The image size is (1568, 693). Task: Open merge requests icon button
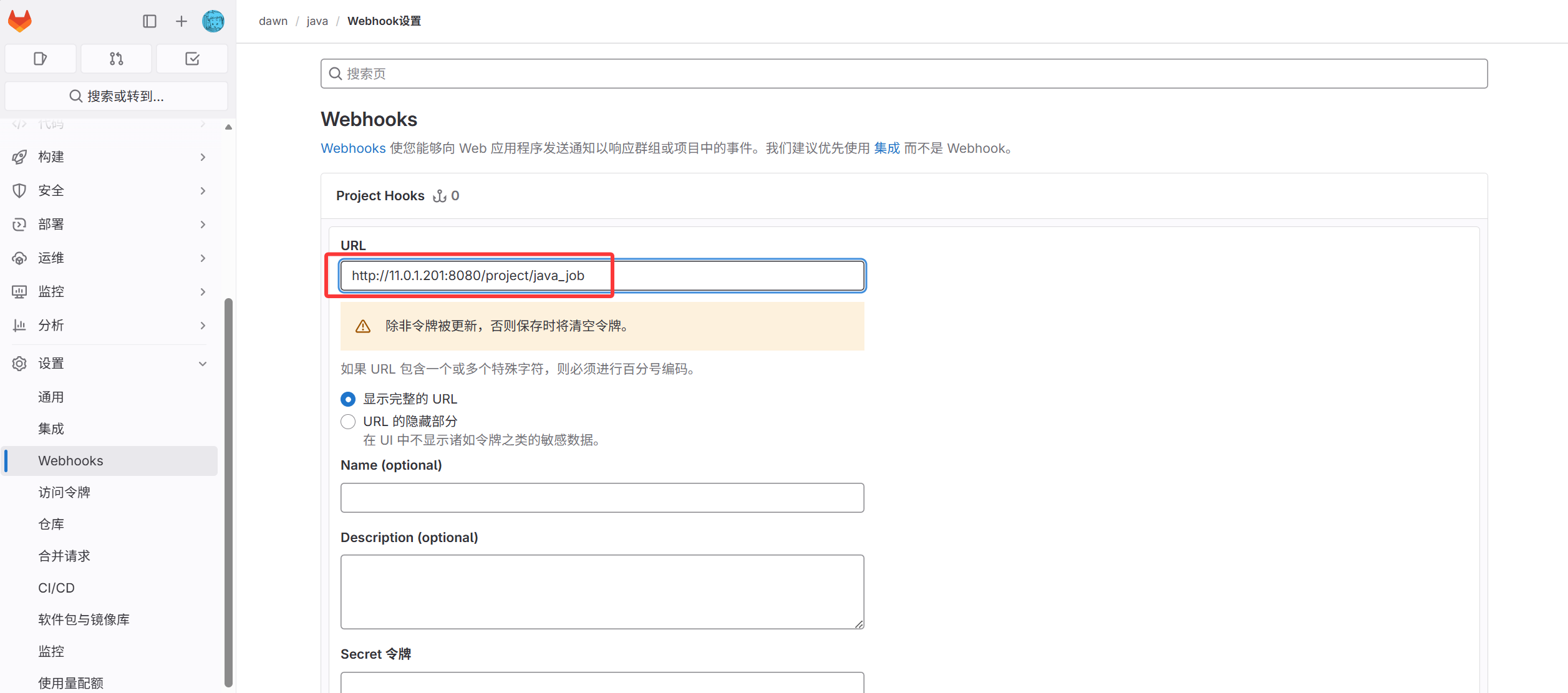coord(117,59)
